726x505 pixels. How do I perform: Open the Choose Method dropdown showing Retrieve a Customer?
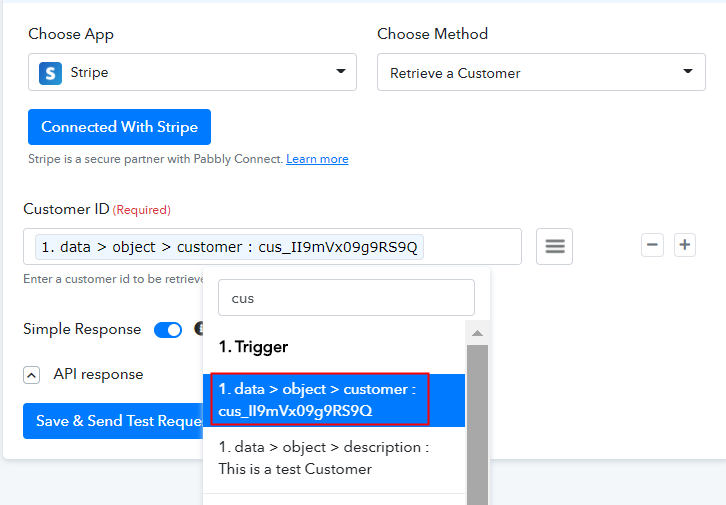click(x=541, y=72)
